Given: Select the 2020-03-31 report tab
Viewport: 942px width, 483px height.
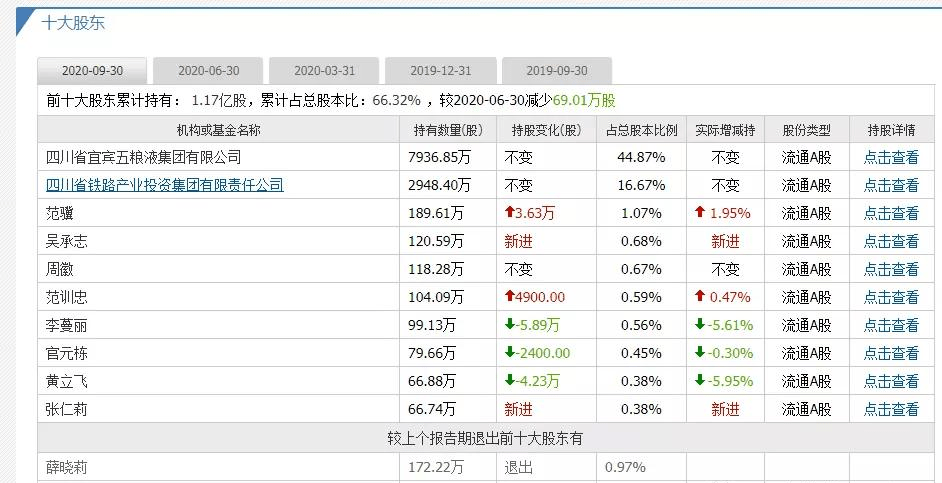Looking at the screenshot, I should pos(324,71).
